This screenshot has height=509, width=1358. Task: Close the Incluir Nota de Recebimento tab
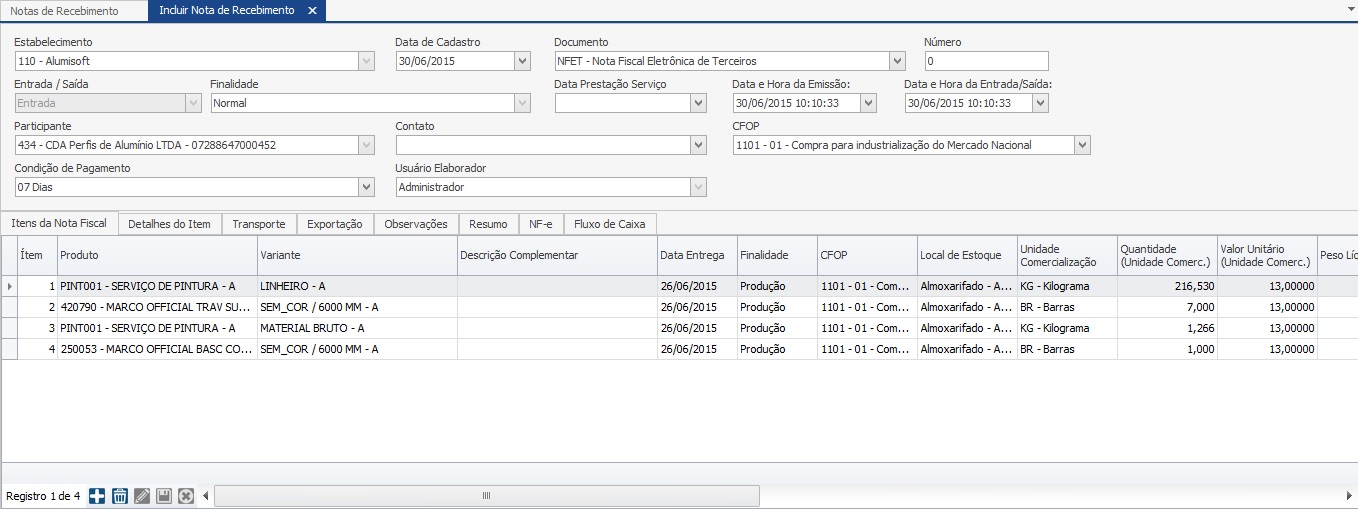[x=312, y=11]
